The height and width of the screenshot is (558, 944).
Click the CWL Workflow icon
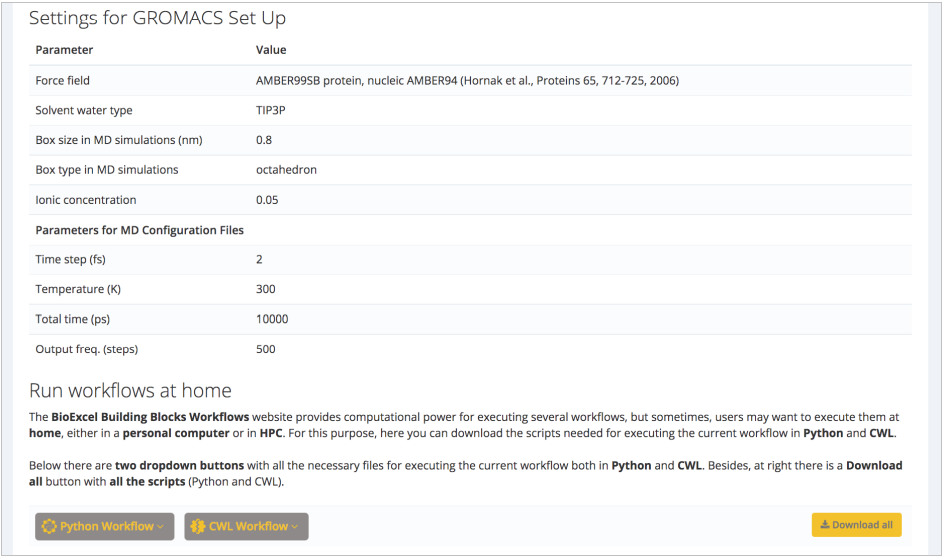[198, 526]
